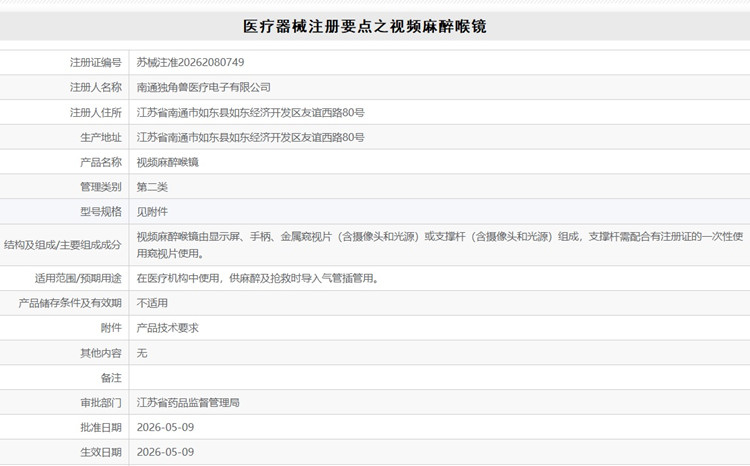Select the address value in 注册人住所 row
Screen dimensions: 750x466
click(x=251, y=112)
